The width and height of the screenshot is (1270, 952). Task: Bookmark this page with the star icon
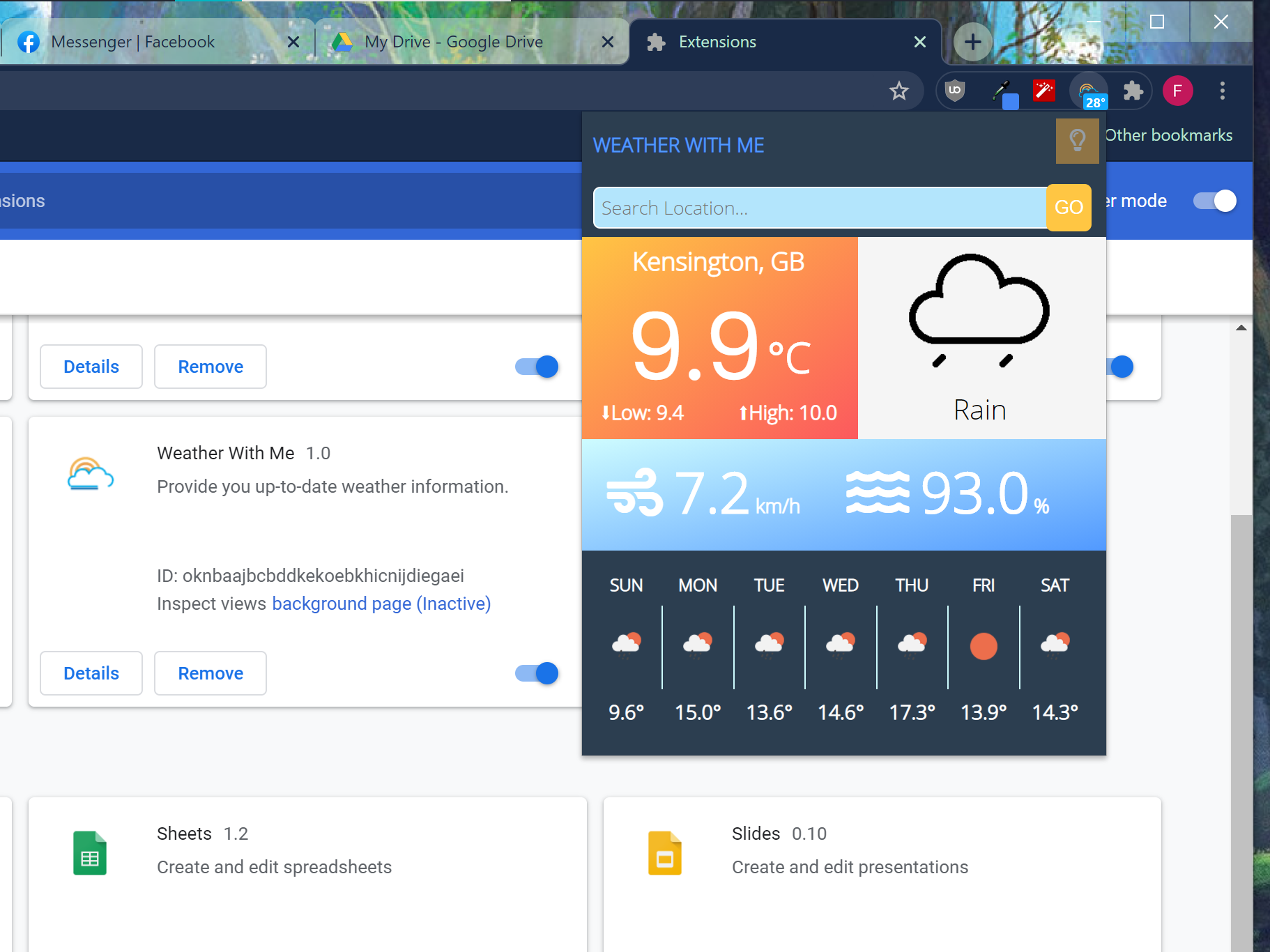pyautogui.click(x=899, y=91)
